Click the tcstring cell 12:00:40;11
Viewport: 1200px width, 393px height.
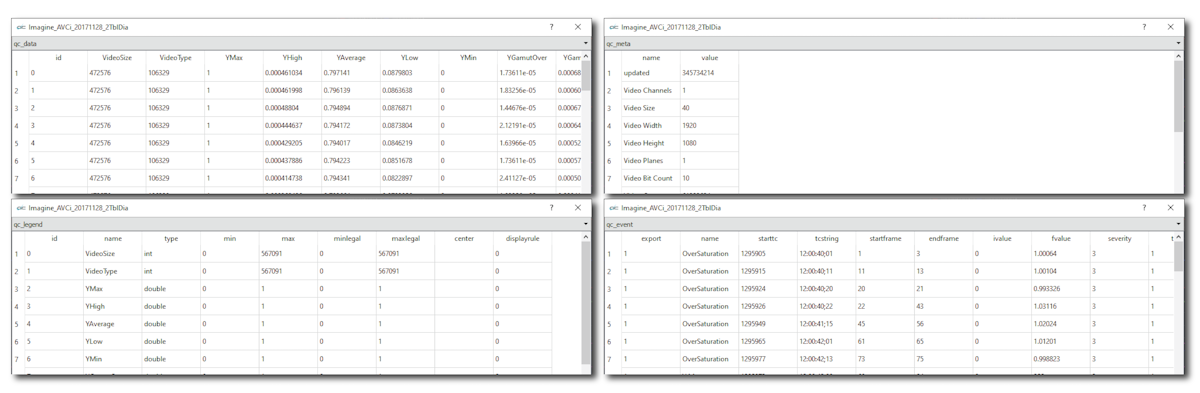tap(827, 272)
